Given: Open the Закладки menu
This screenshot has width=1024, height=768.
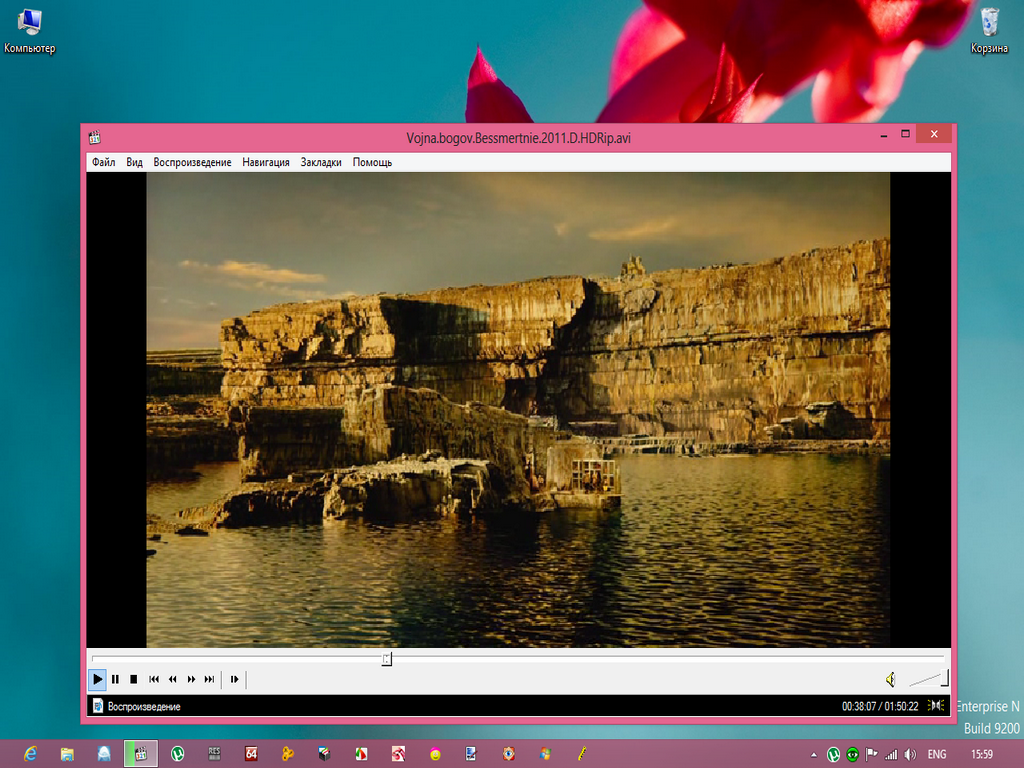Looking at the screenshot, I should click(321, 162).
